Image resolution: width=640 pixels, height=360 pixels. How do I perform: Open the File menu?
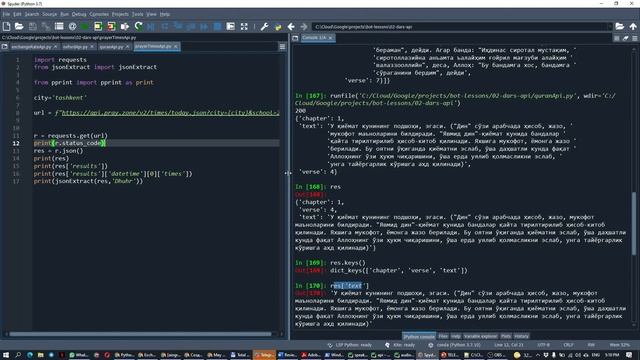point(6,14)
